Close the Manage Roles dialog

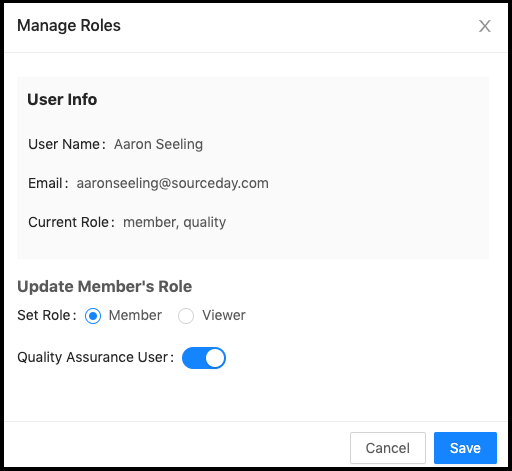(485, 26)
